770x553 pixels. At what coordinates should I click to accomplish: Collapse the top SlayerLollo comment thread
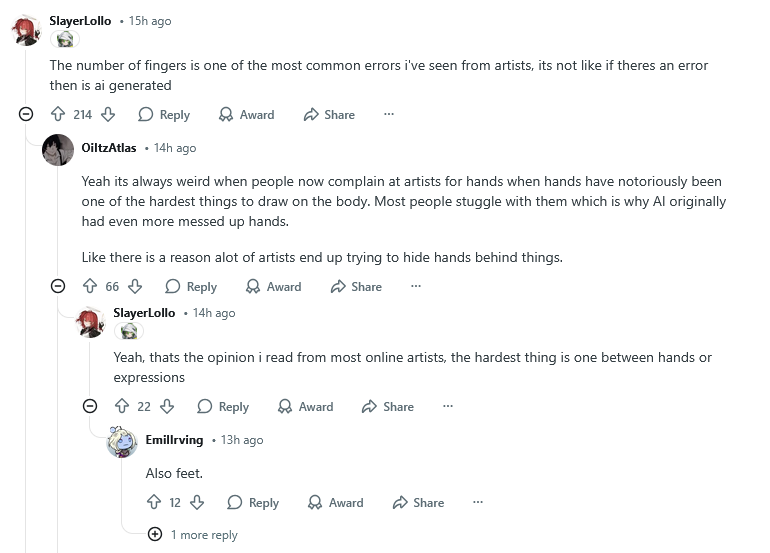point(26,115)
